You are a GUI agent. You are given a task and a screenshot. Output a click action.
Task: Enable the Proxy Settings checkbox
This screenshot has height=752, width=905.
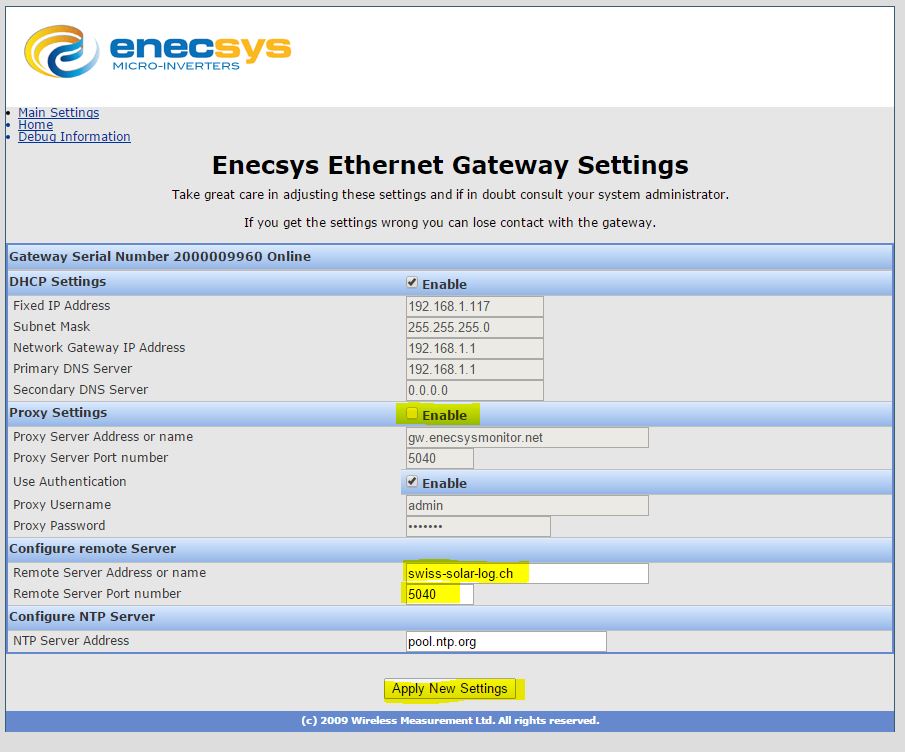tap(412, 414)
